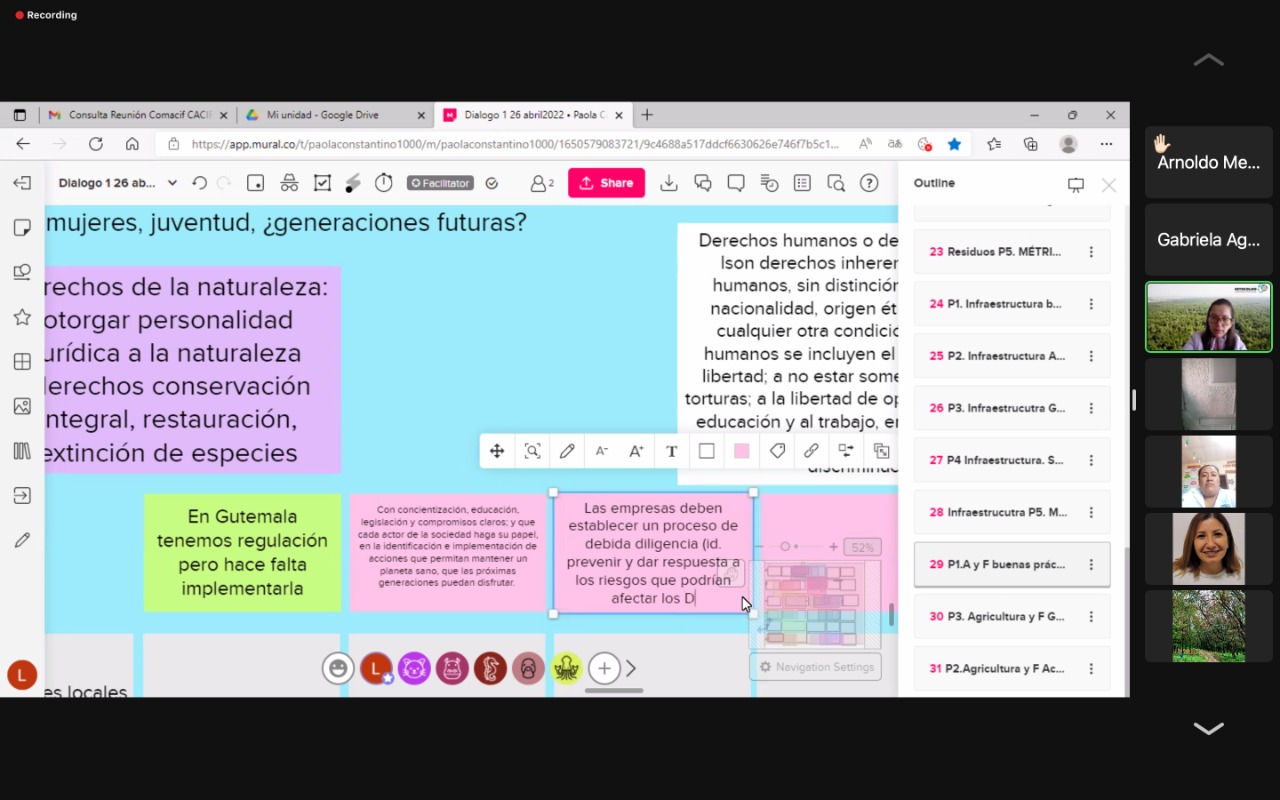The height and width of the screenshot is (800, 1280).
Task: Open the voting session tool
Action: point(322,183)
